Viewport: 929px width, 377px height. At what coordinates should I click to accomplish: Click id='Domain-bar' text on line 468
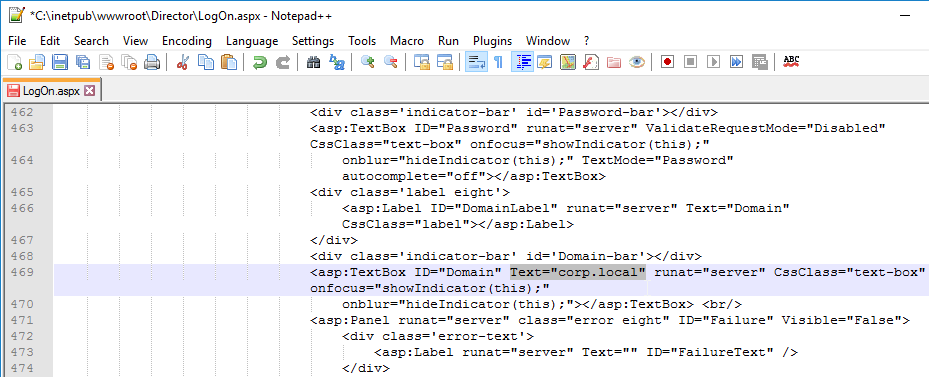[590, 257]
